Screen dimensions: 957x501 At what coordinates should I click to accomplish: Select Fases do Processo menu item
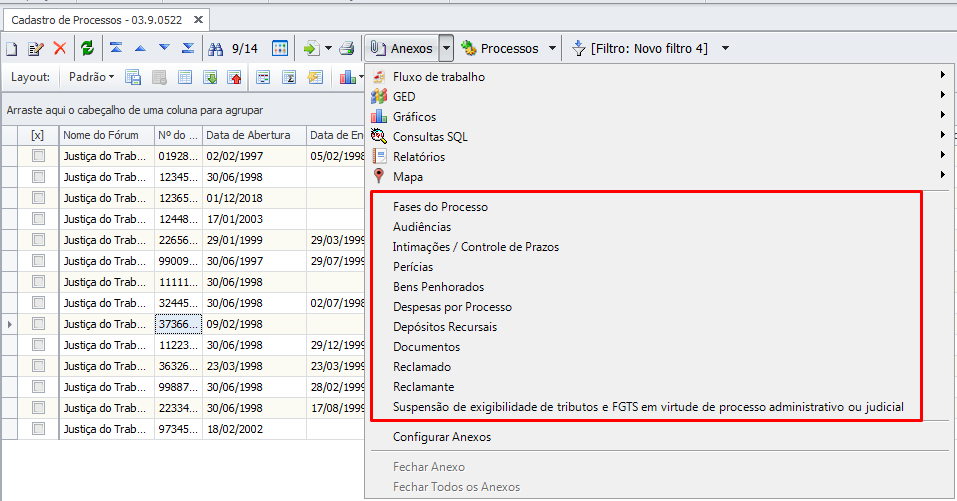tap(441, 207)
